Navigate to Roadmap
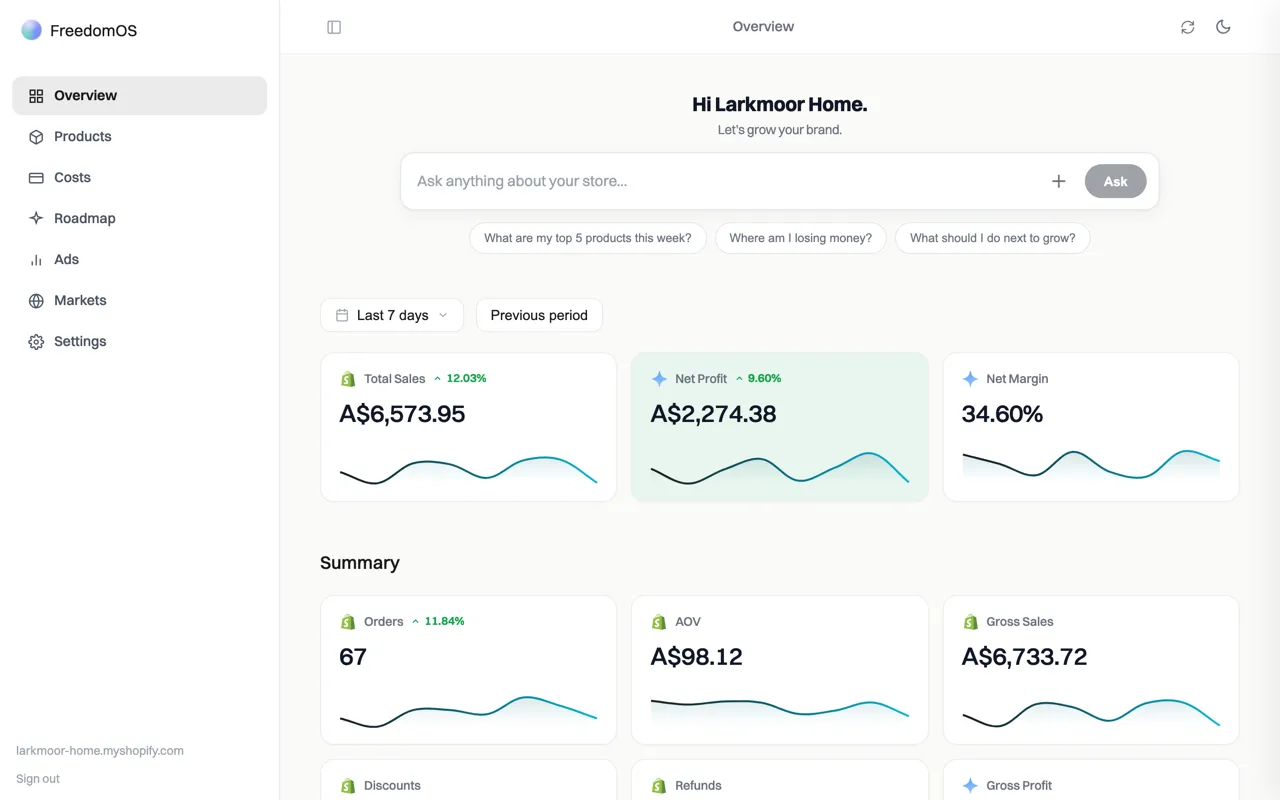The width and height of the screenshot is (1280, 800). (x=140, y=219)
